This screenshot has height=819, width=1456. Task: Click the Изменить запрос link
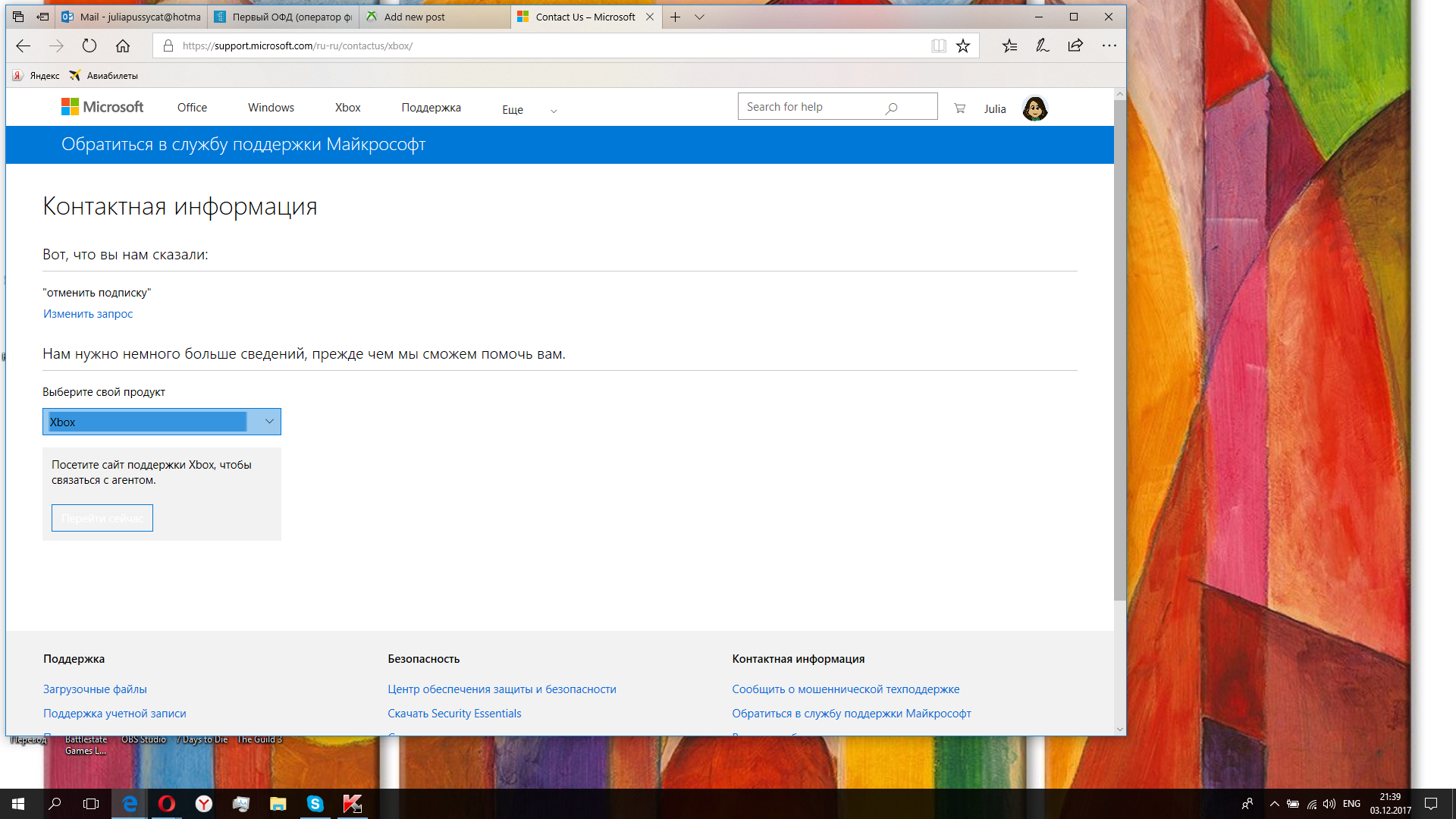point(88,314)
